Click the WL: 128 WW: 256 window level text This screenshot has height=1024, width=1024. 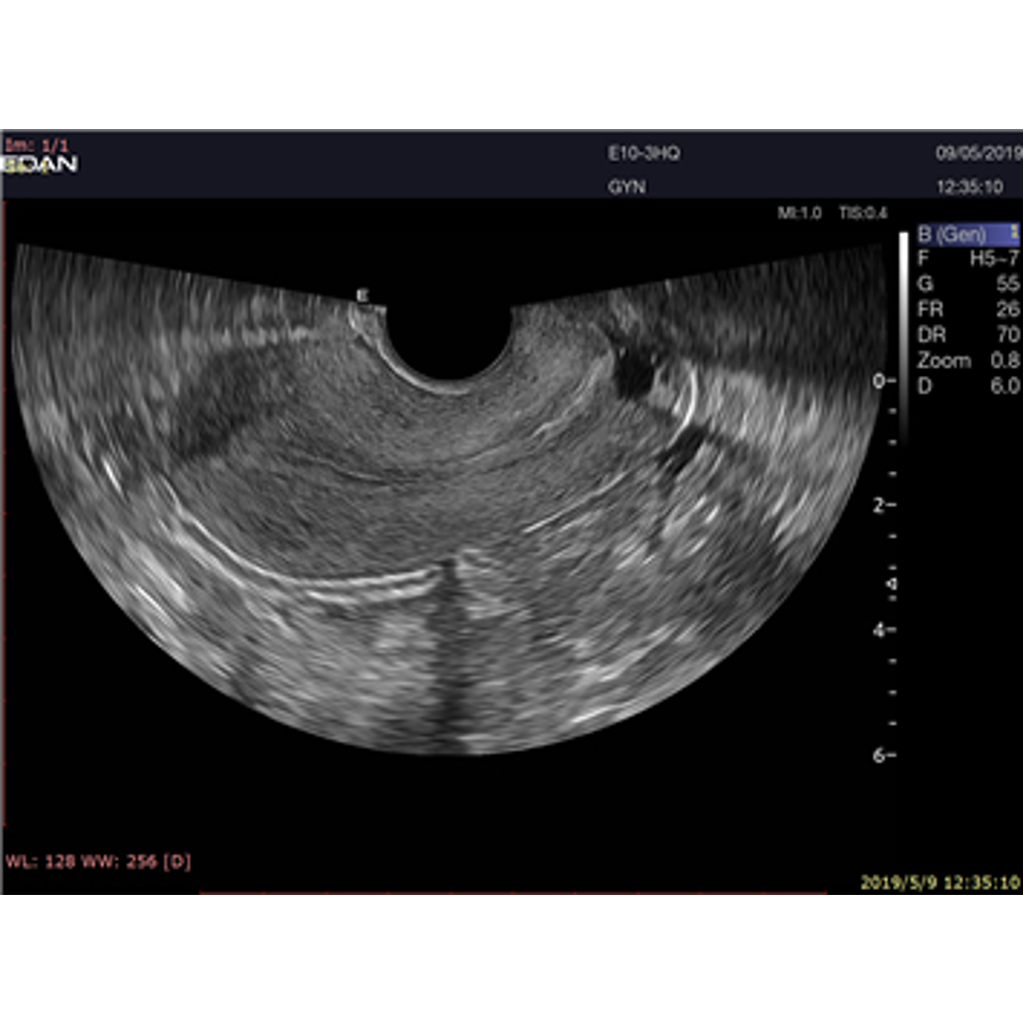(98, 861)
